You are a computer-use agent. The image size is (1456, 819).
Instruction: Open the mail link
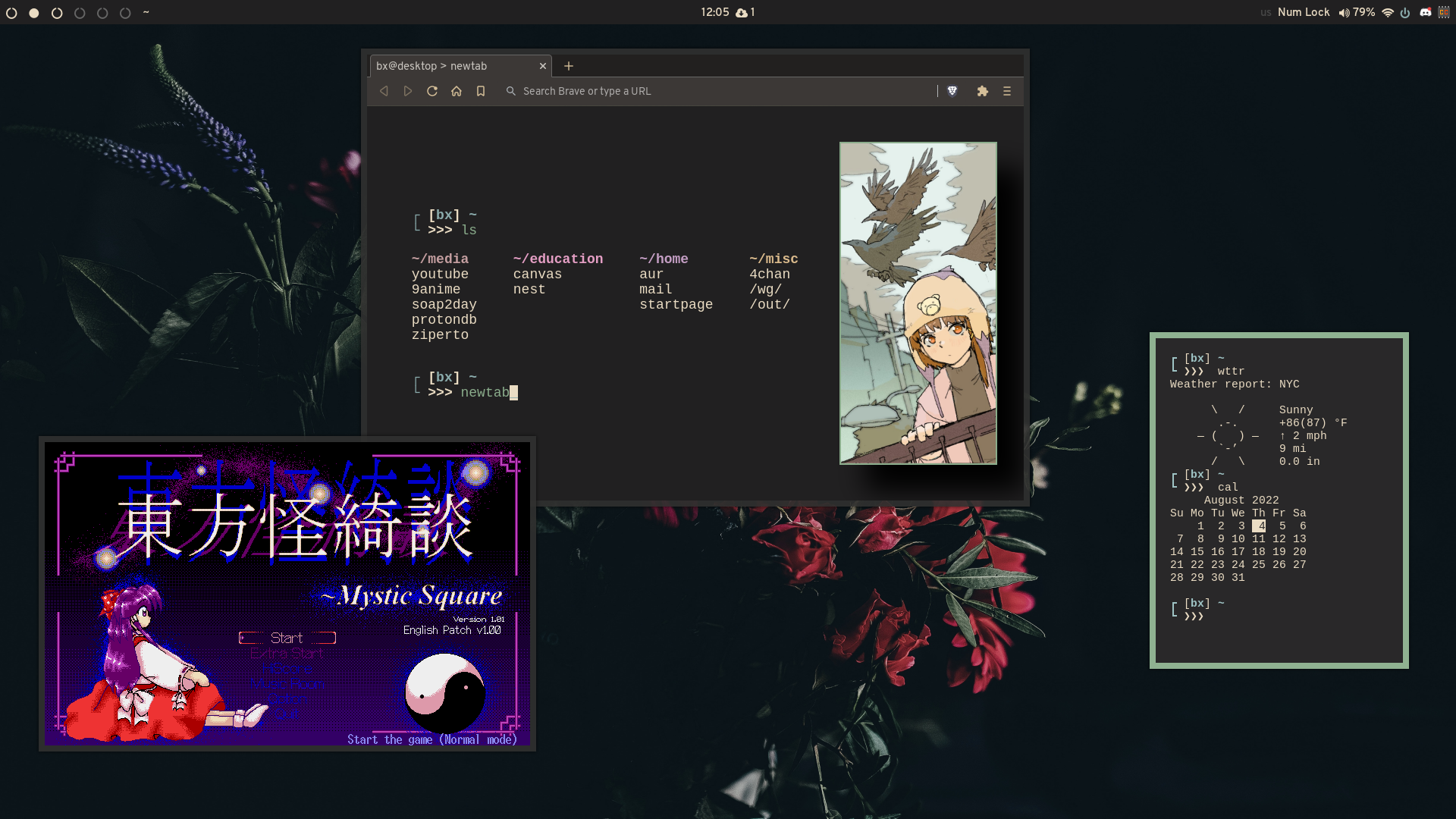(x=656, y=290)
